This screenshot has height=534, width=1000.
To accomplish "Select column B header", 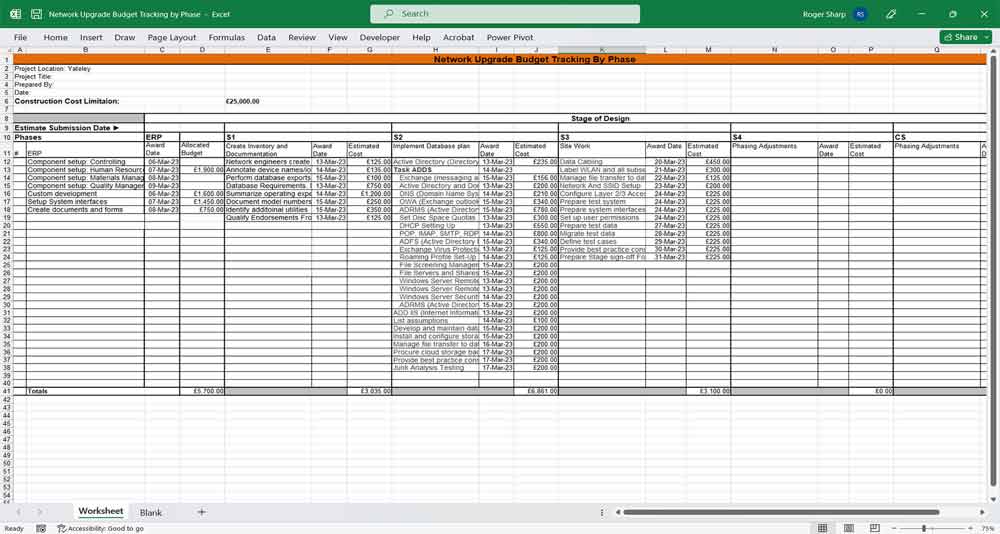I will point(85,50).
